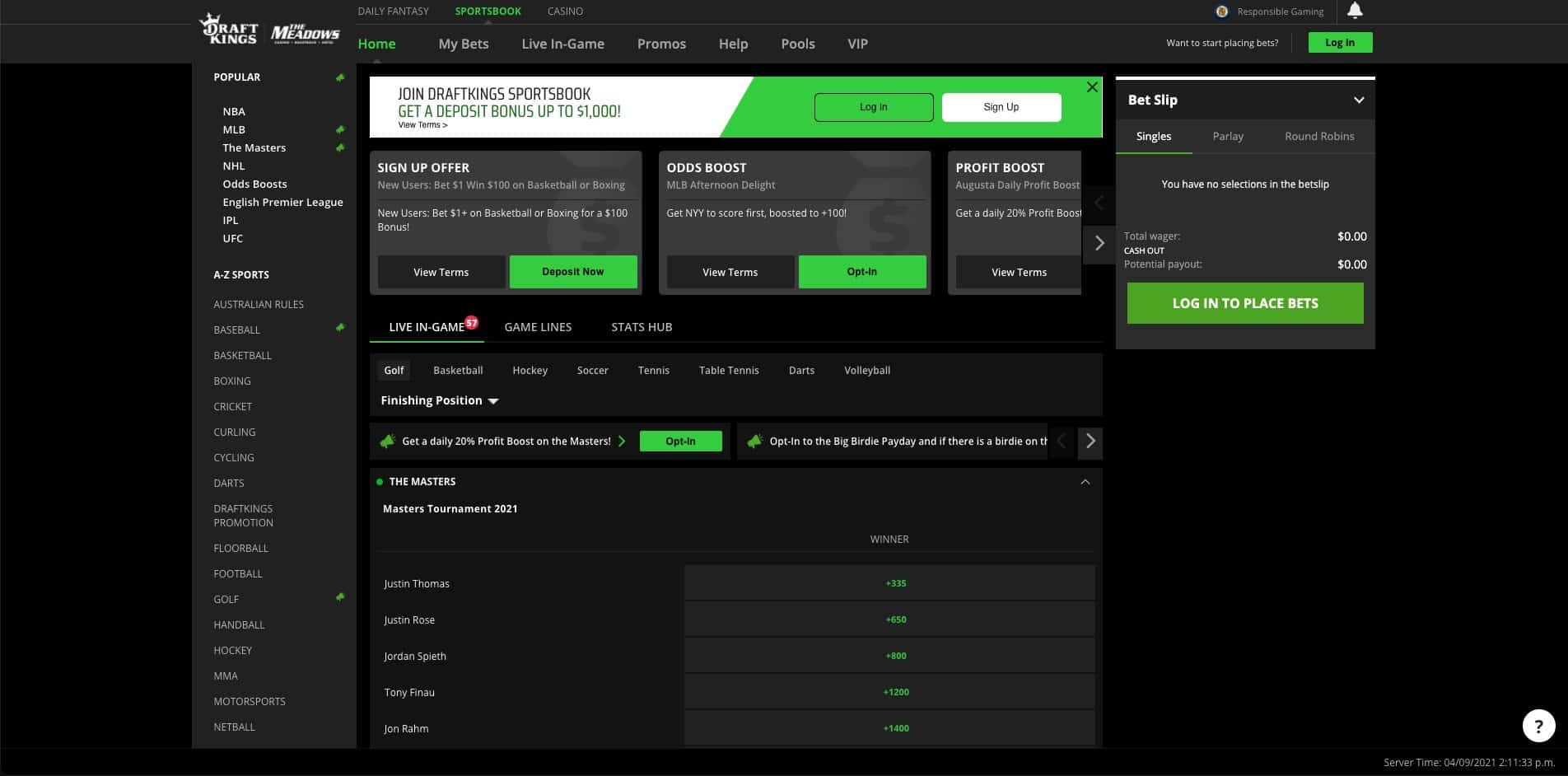This screenshot has width=1568, height=776.
Task: Click the megaphone icon beside MLB
Action: (340, 129)
